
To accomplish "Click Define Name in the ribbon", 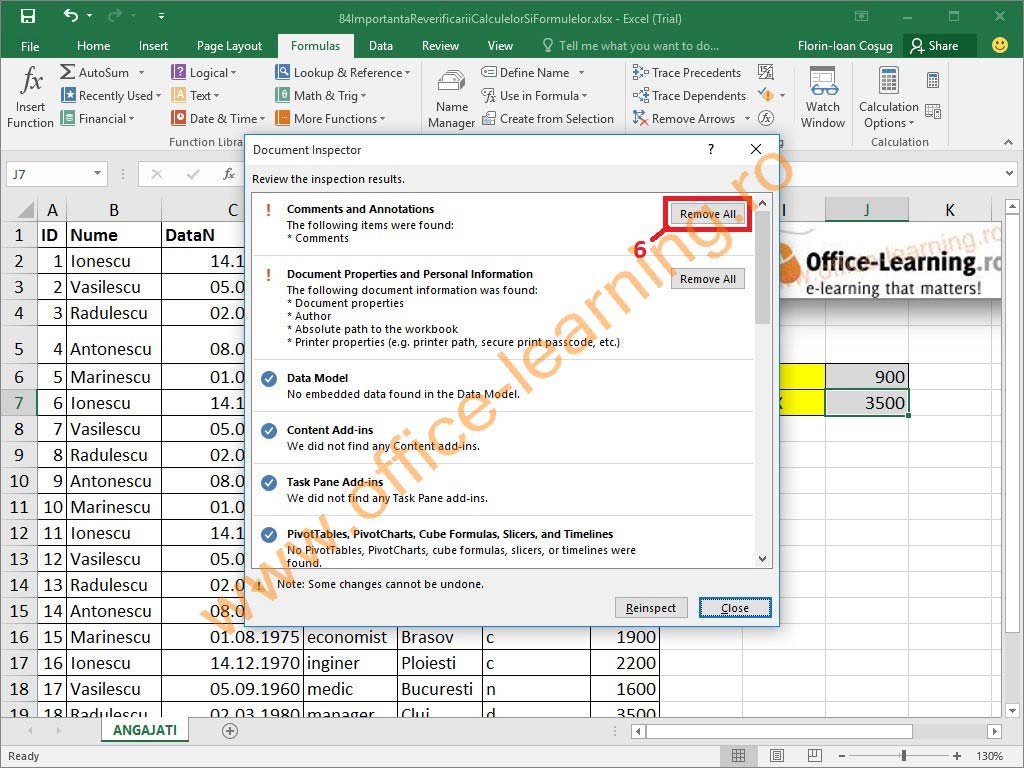I will [x=526, y=72].
